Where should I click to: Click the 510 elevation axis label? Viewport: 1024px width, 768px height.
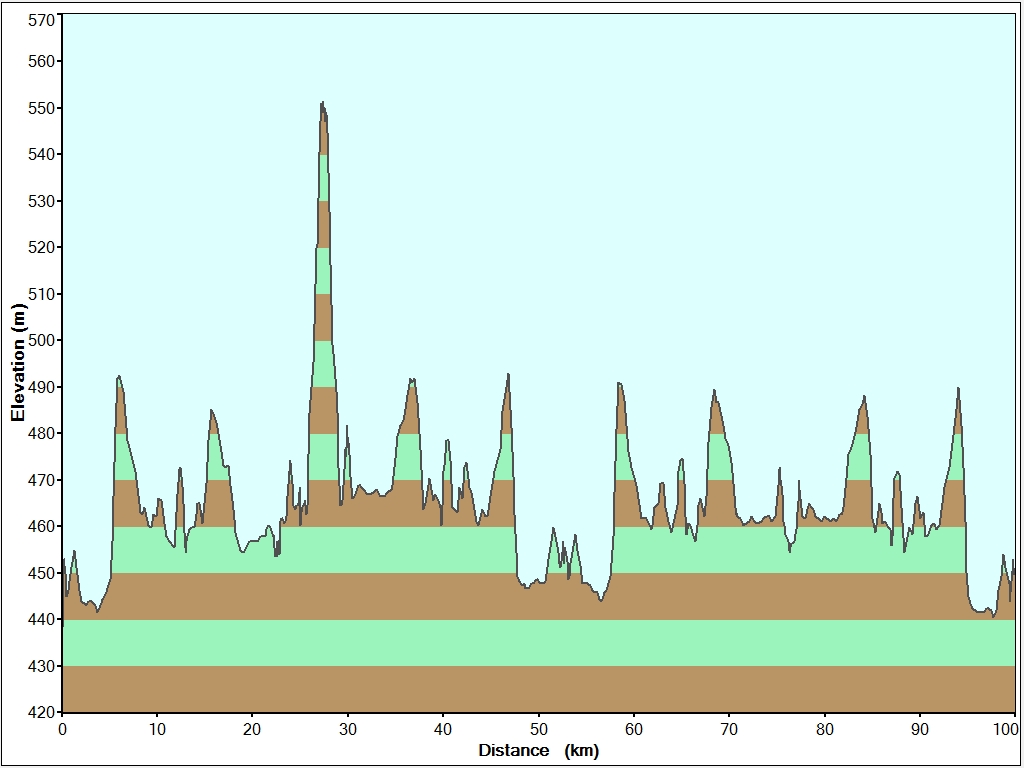[41, 294]
